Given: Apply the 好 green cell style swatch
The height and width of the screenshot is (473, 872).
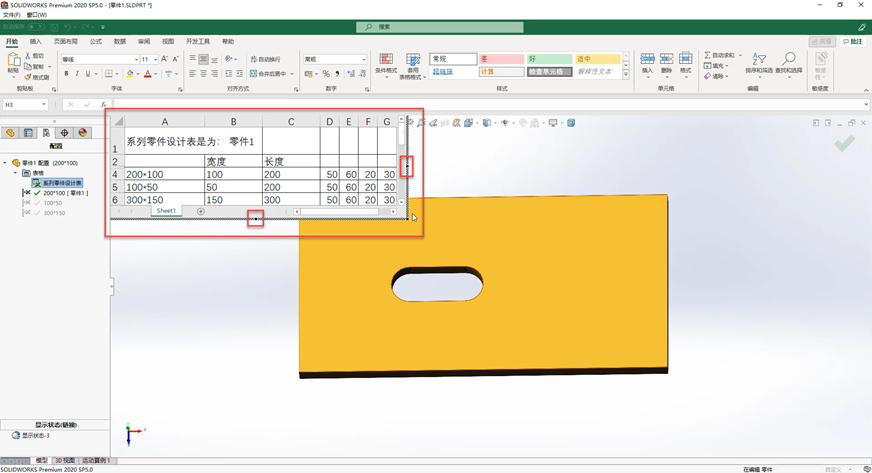Looking at the screenshot, I should click(549, 59).
